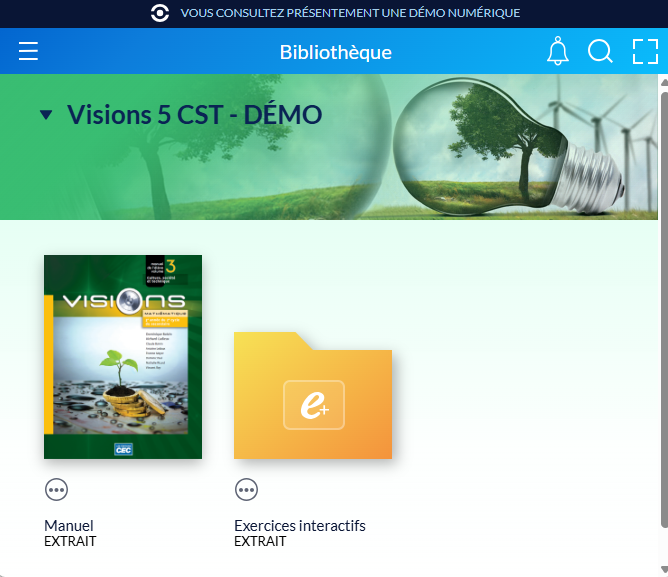668x577 pixels.
Task: Collapse the Visions 5 CST section triangle
Action: 45,115
